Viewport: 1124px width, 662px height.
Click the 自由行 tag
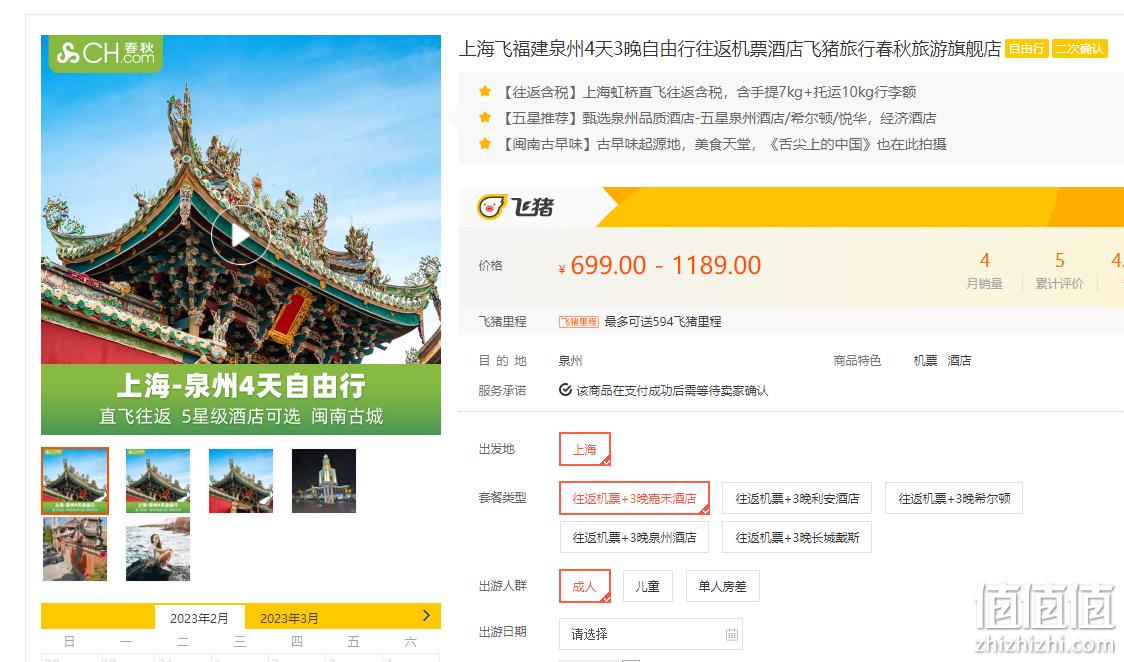point(1027,49)
